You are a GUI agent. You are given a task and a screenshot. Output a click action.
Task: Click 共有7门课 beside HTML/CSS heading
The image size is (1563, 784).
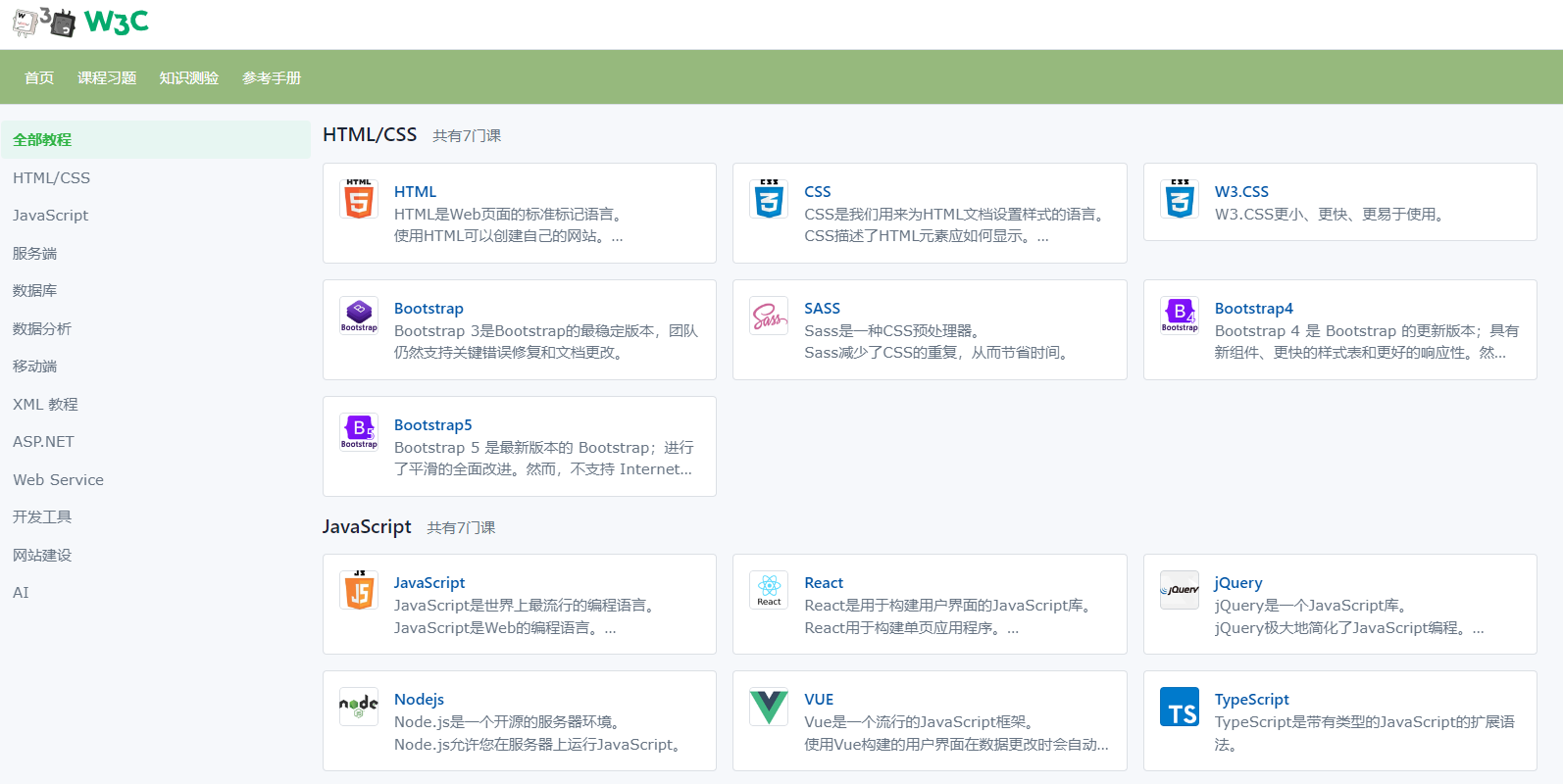pos(467,136)
